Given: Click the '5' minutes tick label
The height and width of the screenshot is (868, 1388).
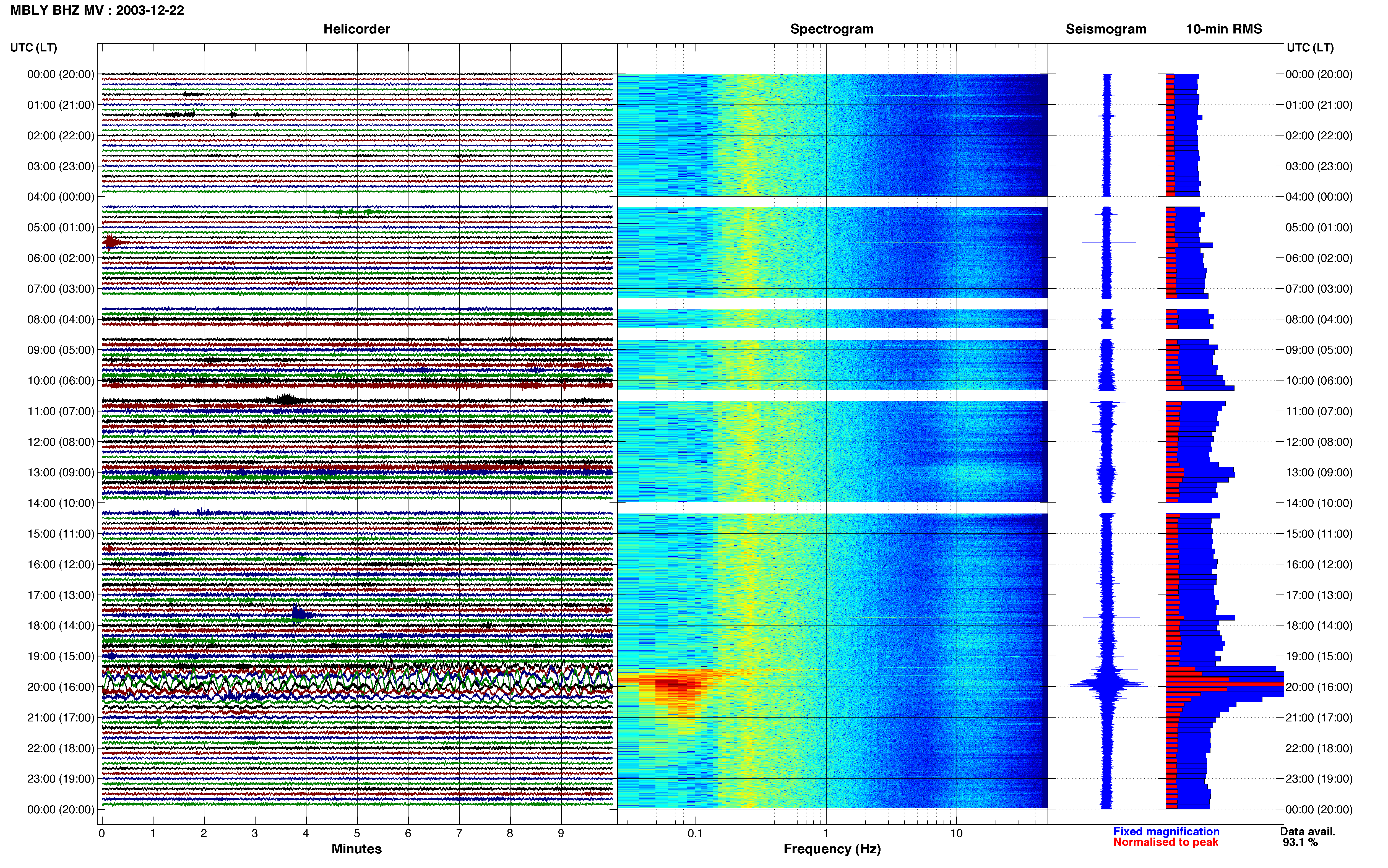Looking at the screenshot, I should [x=357, y=833].
